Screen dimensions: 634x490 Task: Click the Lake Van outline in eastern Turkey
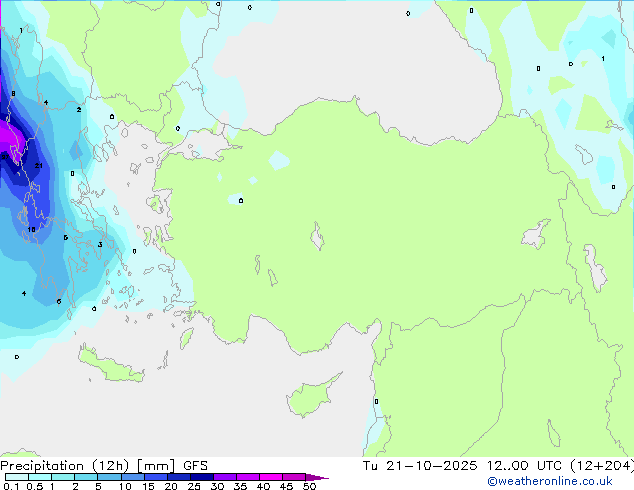coord(536,236)
